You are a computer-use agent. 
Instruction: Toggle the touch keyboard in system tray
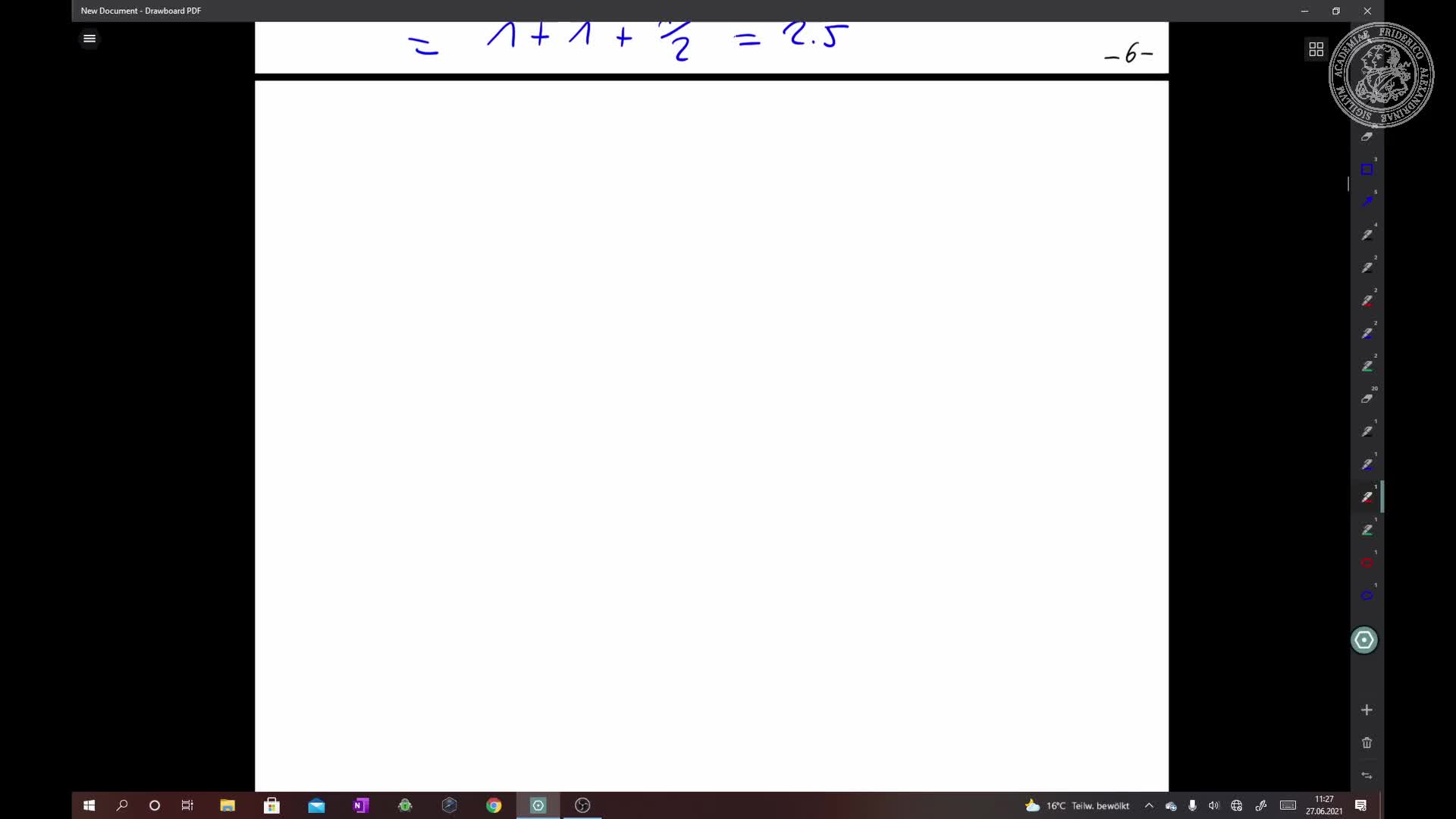pos(1287,805)
